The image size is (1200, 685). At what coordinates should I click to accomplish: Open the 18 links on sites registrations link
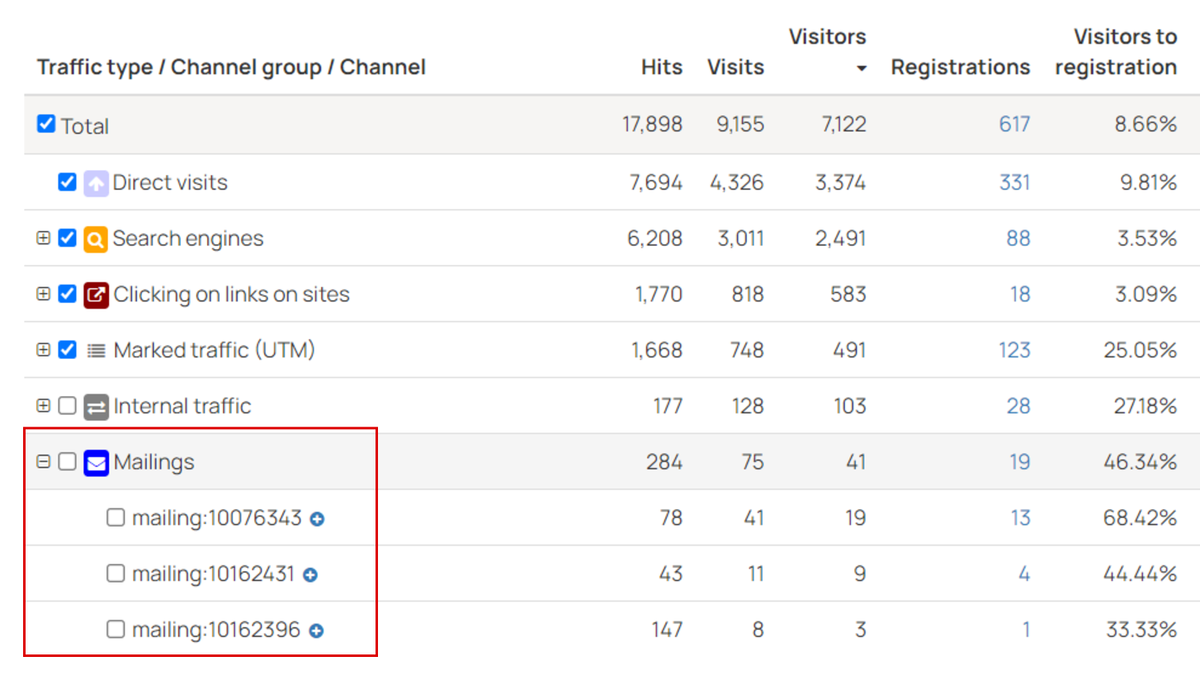coord(1020,295)
